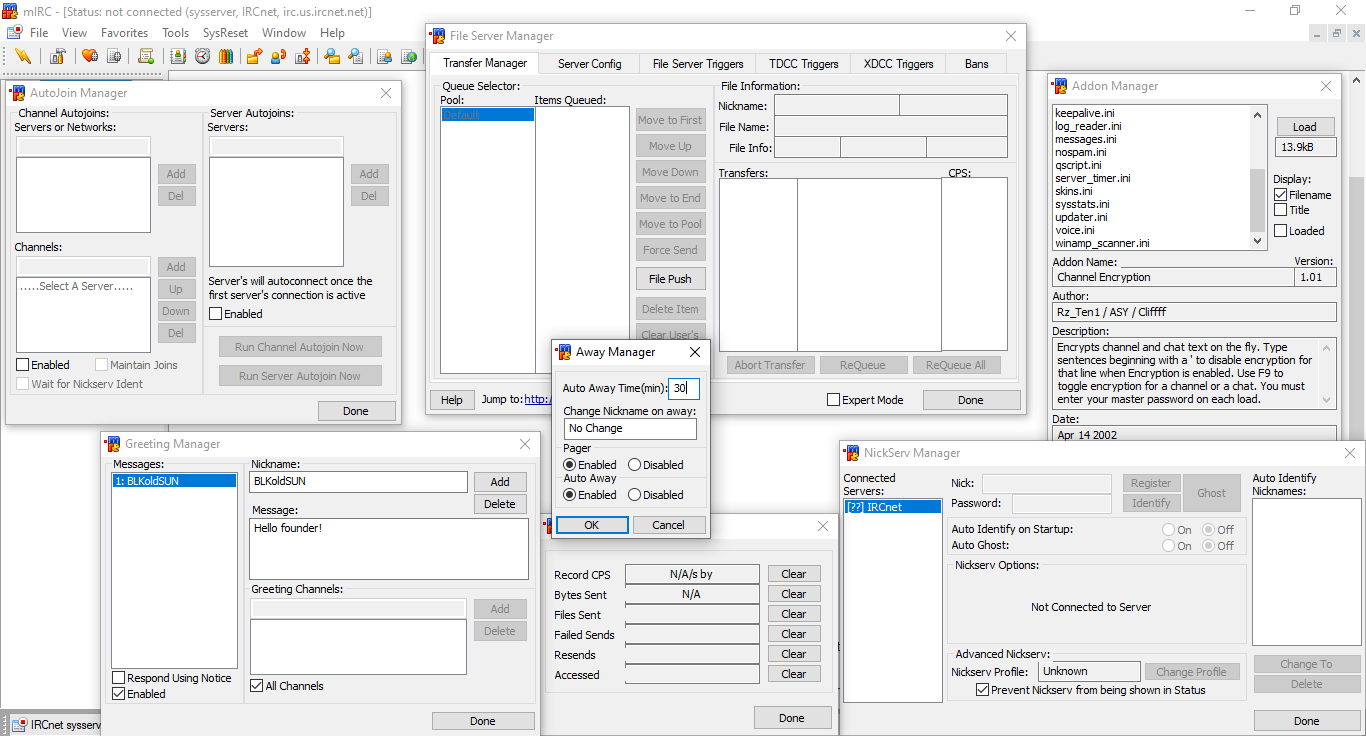This screenshot has width=1366, height=736.
Task: Select Default pool in Queue Selector
Action: (x=488, y=115)
